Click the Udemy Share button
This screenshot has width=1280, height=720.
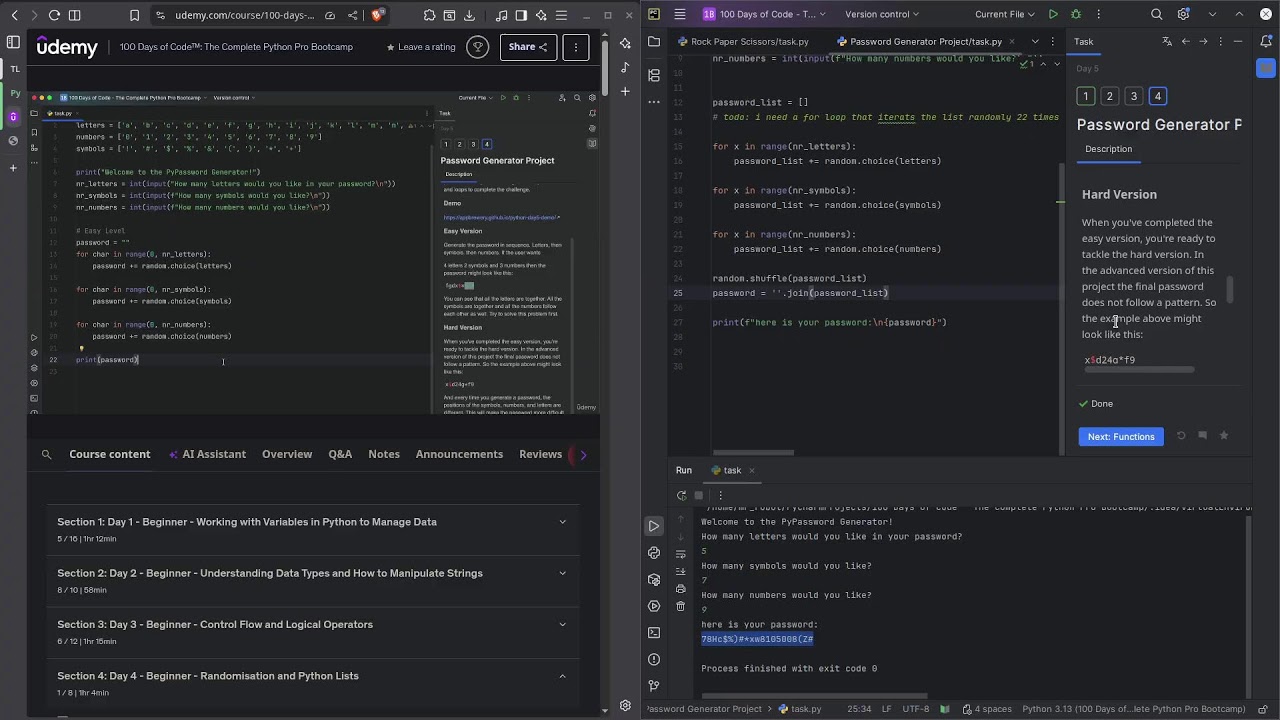point(528,47)
